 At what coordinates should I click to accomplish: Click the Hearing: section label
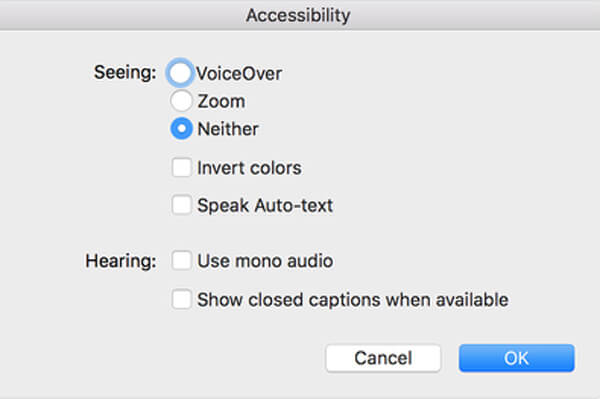(121, 261)
